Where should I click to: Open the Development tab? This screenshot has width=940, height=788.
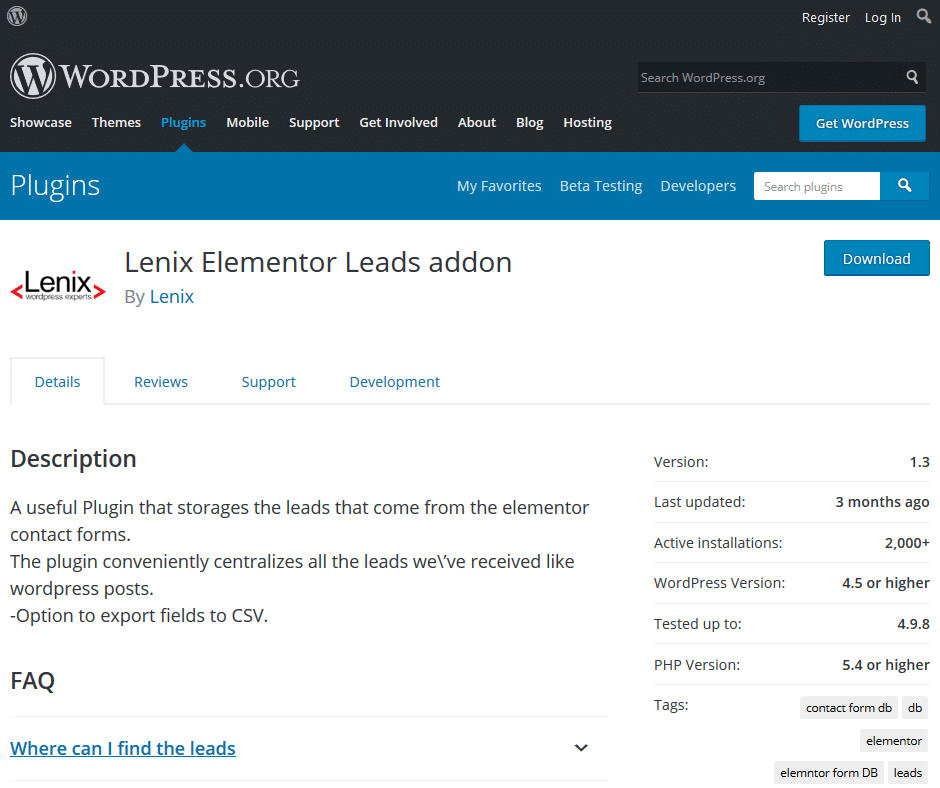pos(394,382)
